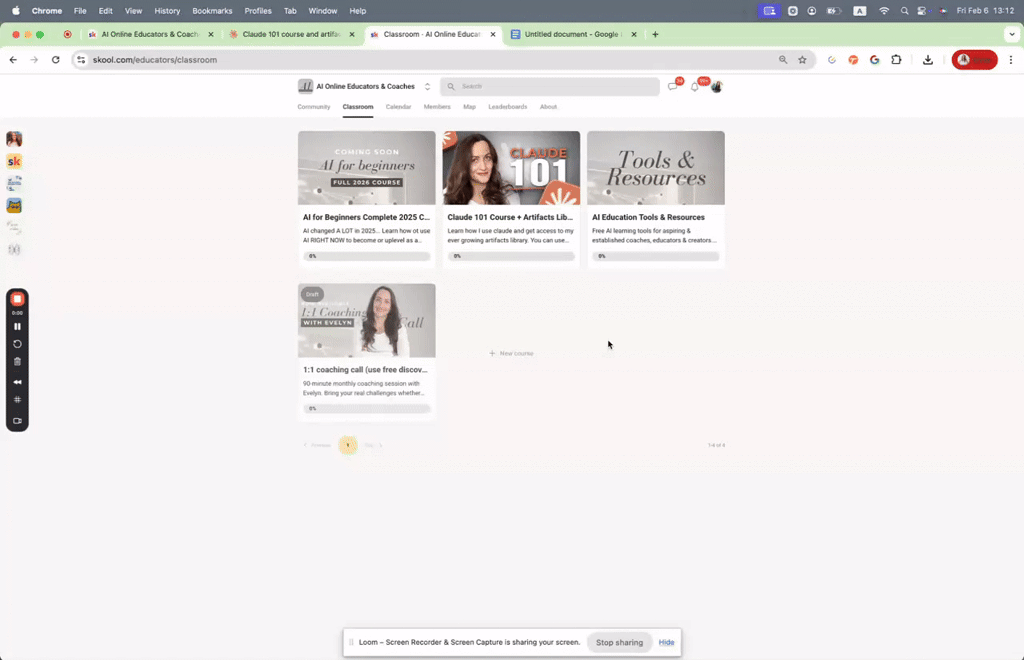Screen dimensions: 1024x660
Task: Select the Classroom tab
Action: (358, 106)
